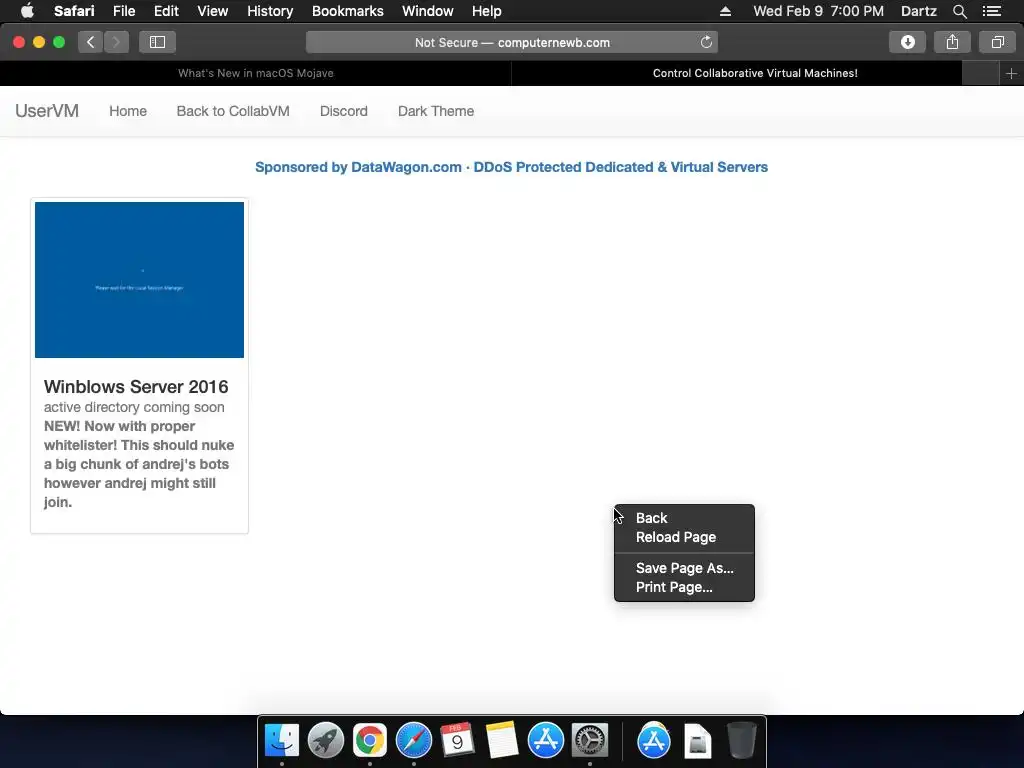Image resolution: width=1024 pixels, height=768 pixels.
Task: Open Notification Center list icon
Action: [x=992, y=11]
